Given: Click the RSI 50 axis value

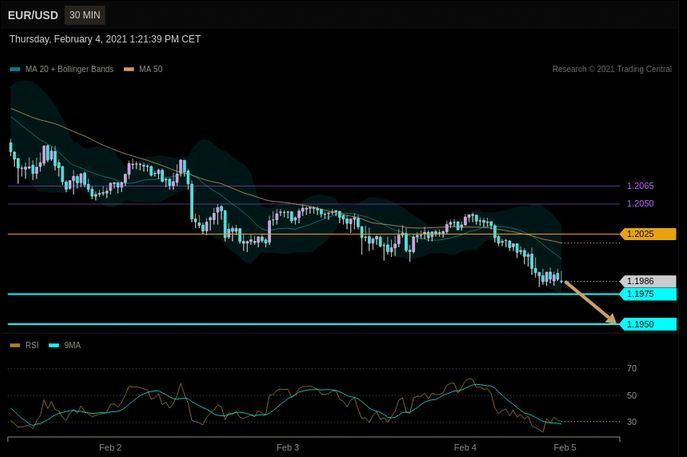Looking at the screenshot, I should tap(631, 396).
